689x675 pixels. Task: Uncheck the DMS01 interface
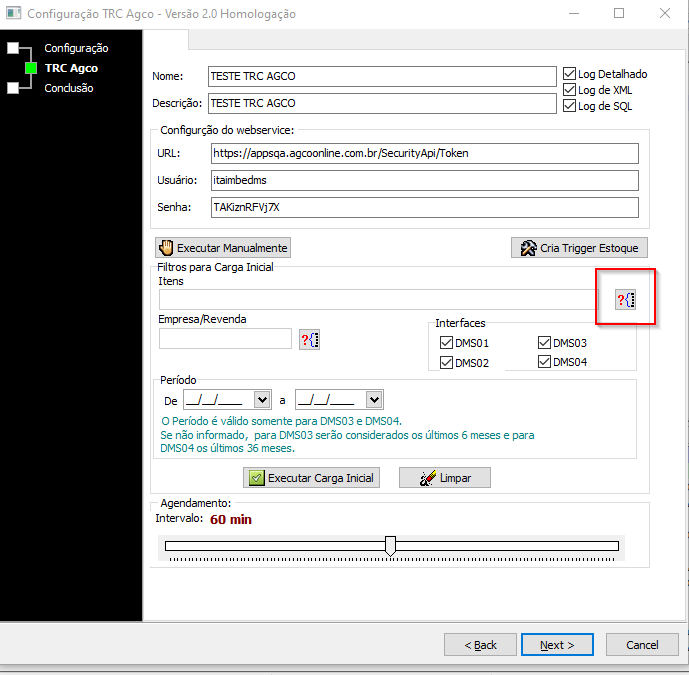tap(446, 342)
